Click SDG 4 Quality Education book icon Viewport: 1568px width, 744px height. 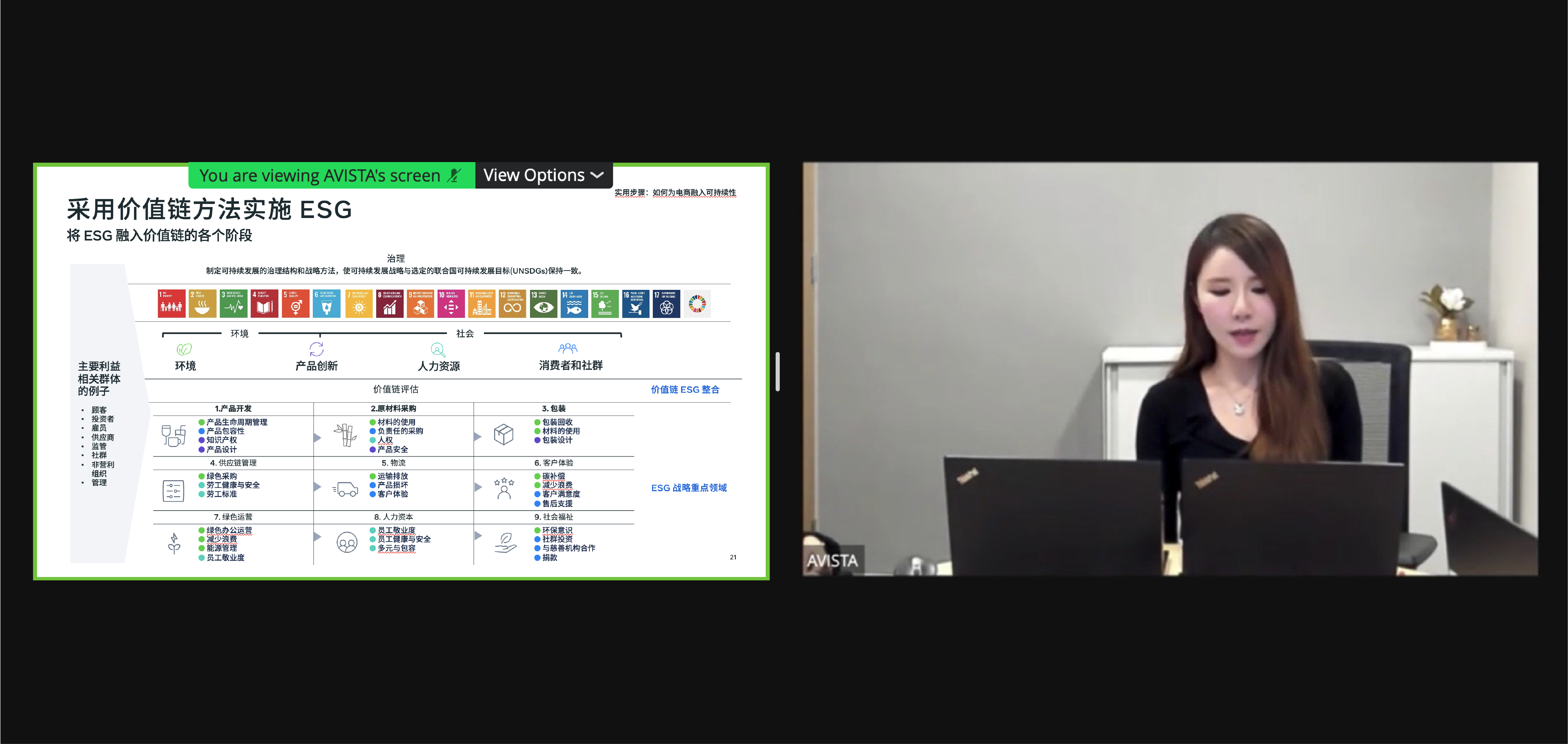point(264,303)
